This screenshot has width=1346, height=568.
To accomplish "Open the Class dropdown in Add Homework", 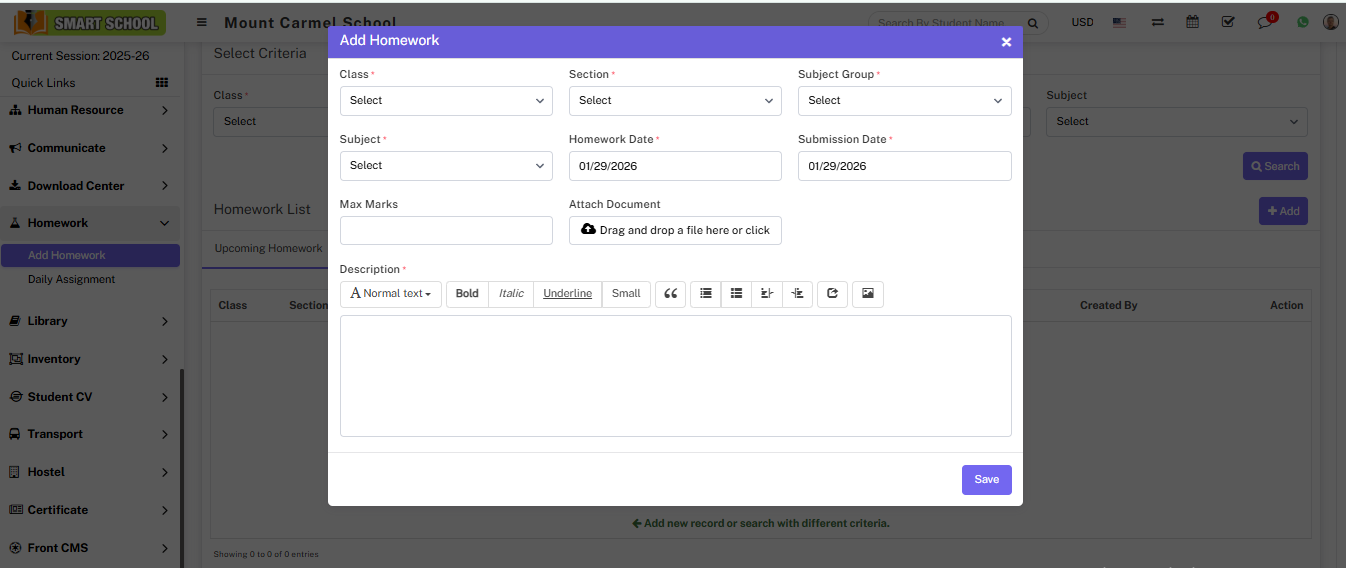I will tap(446, 101).
